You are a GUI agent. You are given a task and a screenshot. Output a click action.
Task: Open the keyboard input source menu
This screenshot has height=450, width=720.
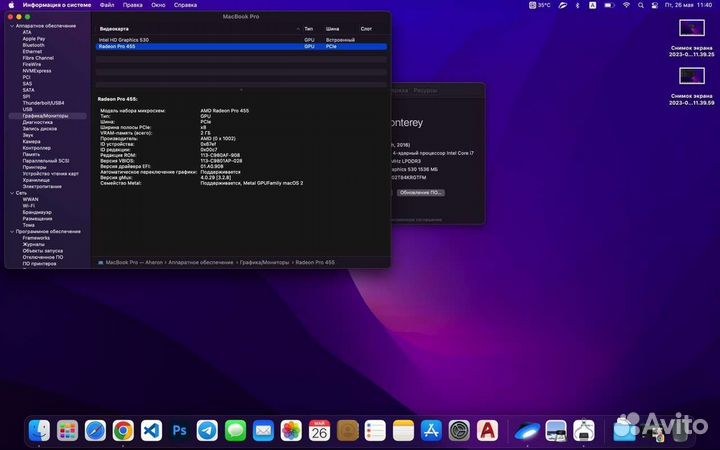pyautogui.click(x=593, y=5)
